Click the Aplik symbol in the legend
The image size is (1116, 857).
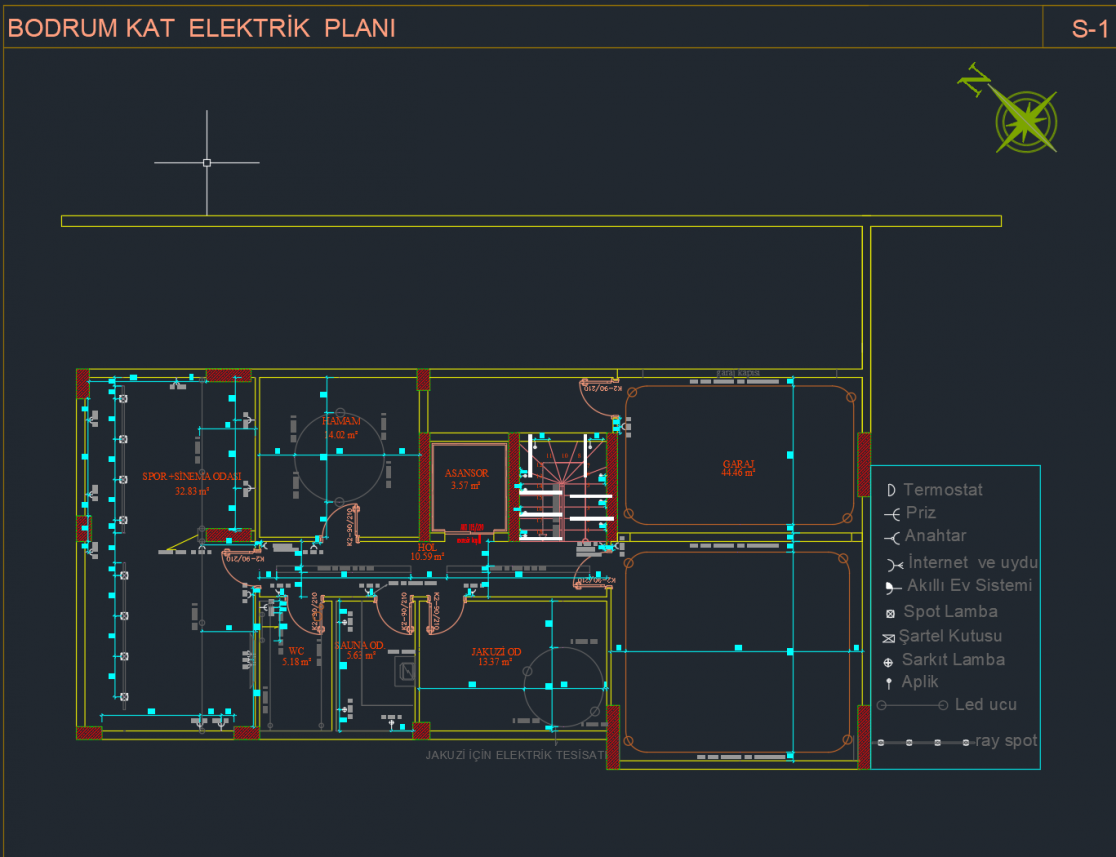[888, 684]
